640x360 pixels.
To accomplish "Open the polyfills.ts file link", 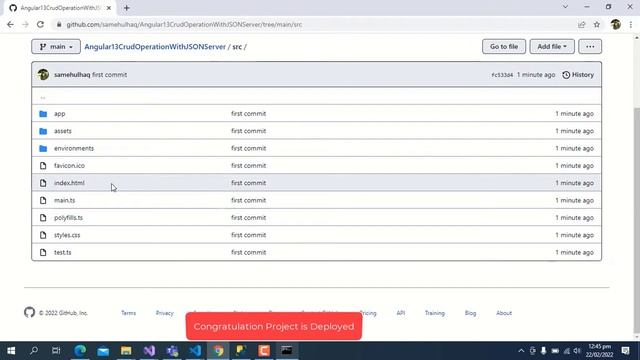I will (68, 218).
